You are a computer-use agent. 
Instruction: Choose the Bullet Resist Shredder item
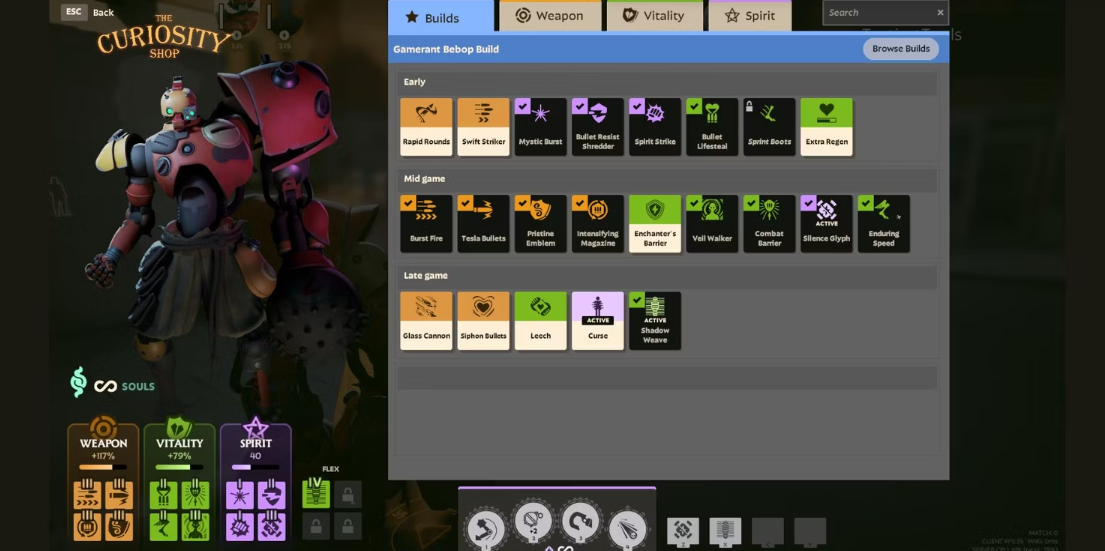[x=598, y=127]
